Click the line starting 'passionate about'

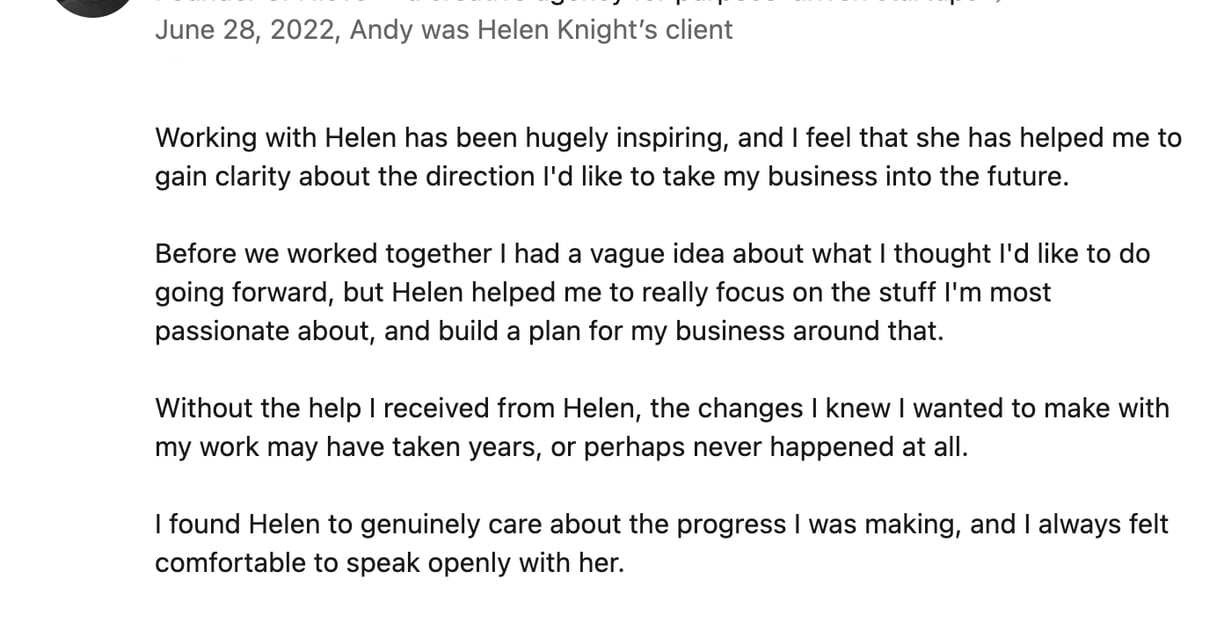click(549, 331)
